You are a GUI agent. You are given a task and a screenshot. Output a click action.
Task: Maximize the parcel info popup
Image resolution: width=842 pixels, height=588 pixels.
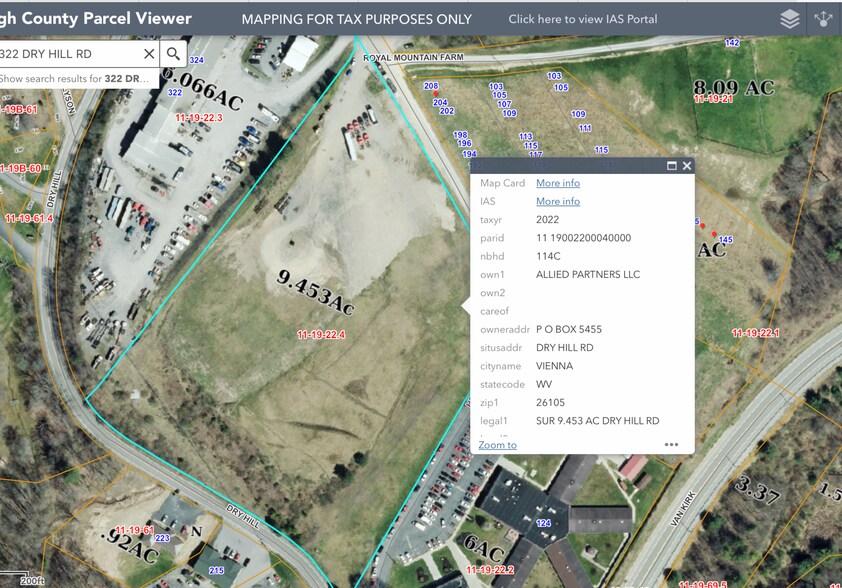point(672,166)
